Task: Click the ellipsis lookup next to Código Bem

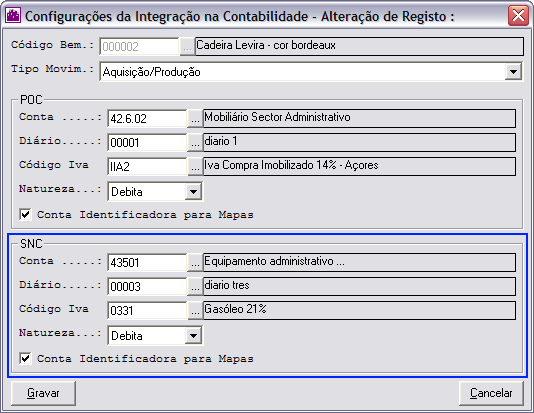Action: 187,46
